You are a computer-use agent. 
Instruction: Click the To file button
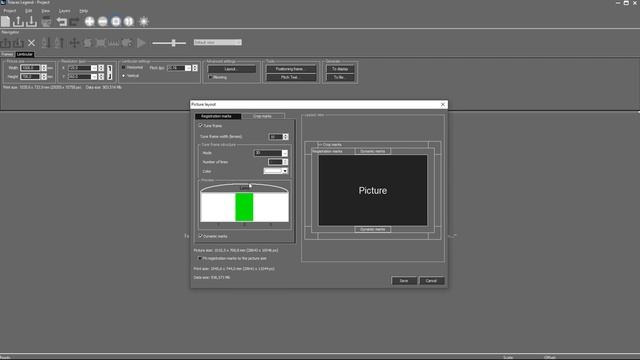coord(340,77)
